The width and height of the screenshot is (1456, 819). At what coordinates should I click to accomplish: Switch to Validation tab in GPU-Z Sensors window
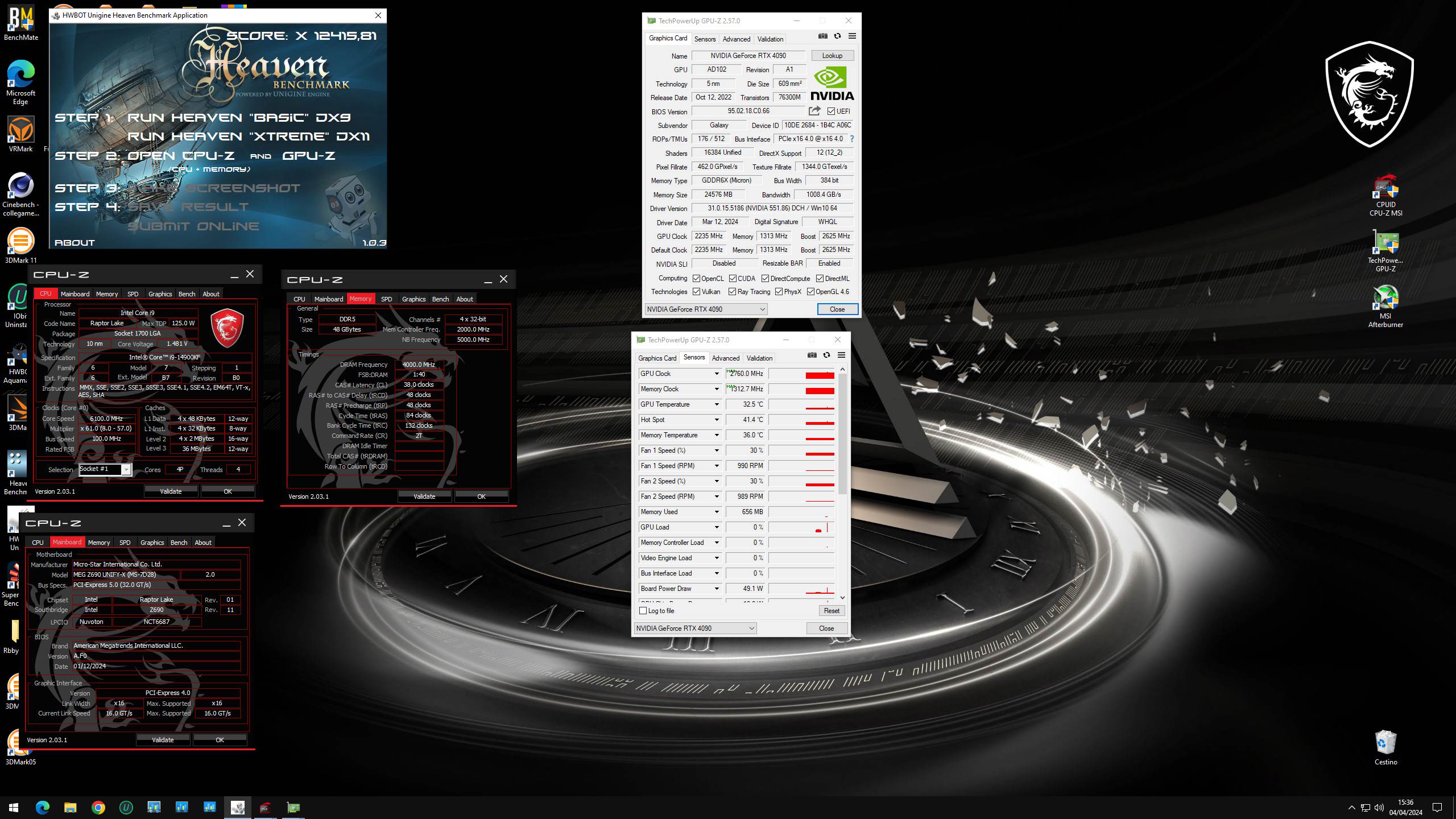click(759, 358)
